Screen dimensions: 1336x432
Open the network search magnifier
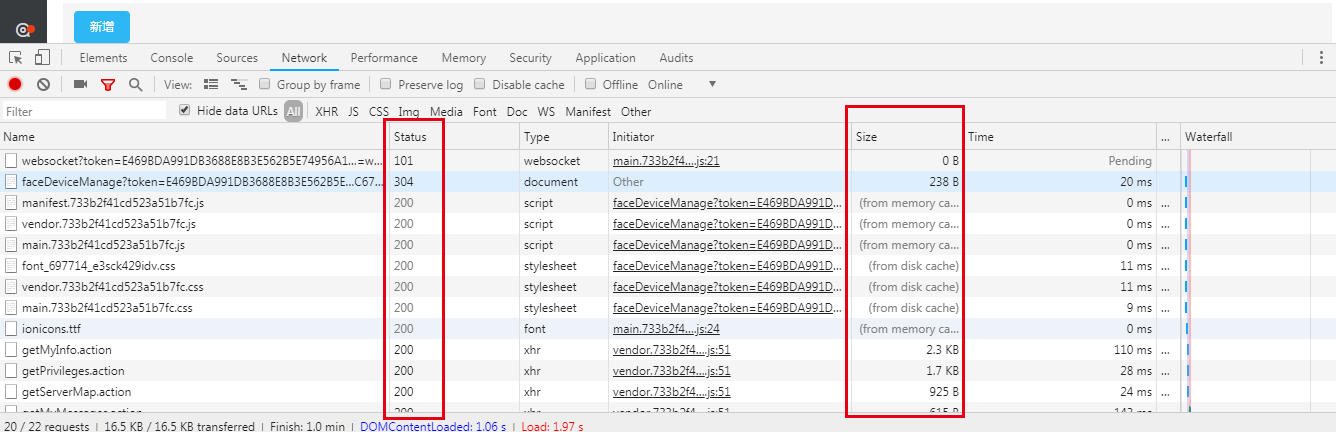click(135, 85)
